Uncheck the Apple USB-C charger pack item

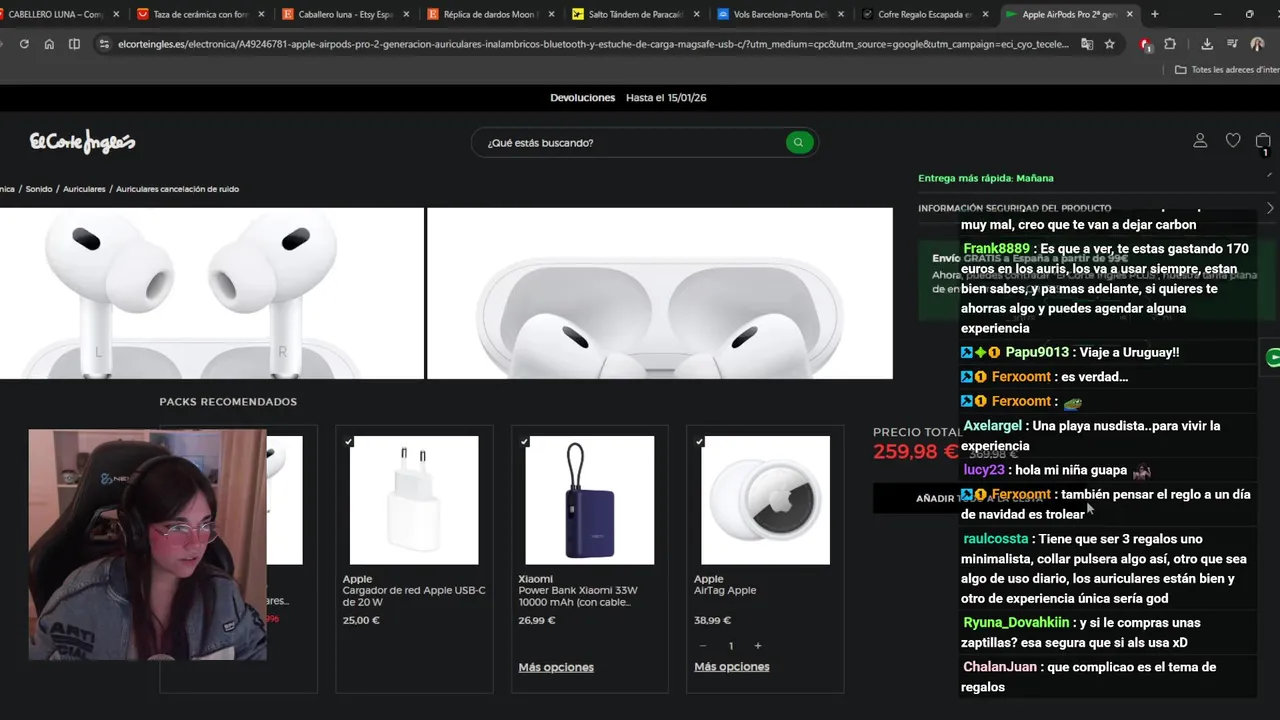tap(348, 441)
